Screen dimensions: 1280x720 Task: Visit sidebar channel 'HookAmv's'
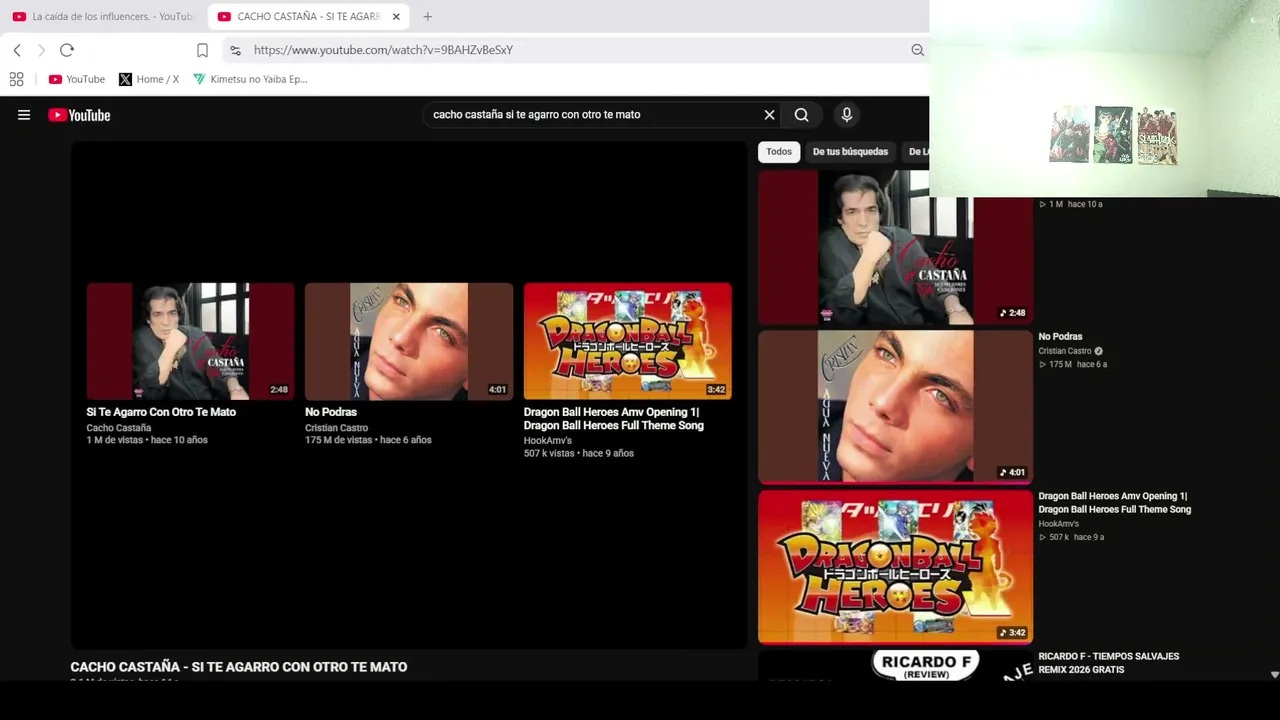point(1058,524)
